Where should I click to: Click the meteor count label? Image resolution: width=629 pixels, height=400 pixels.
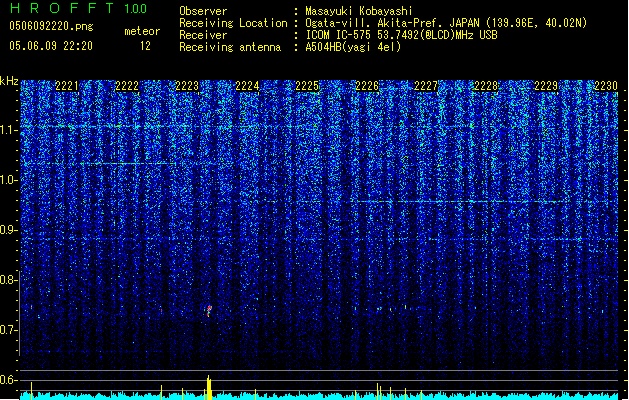[142, 31]
